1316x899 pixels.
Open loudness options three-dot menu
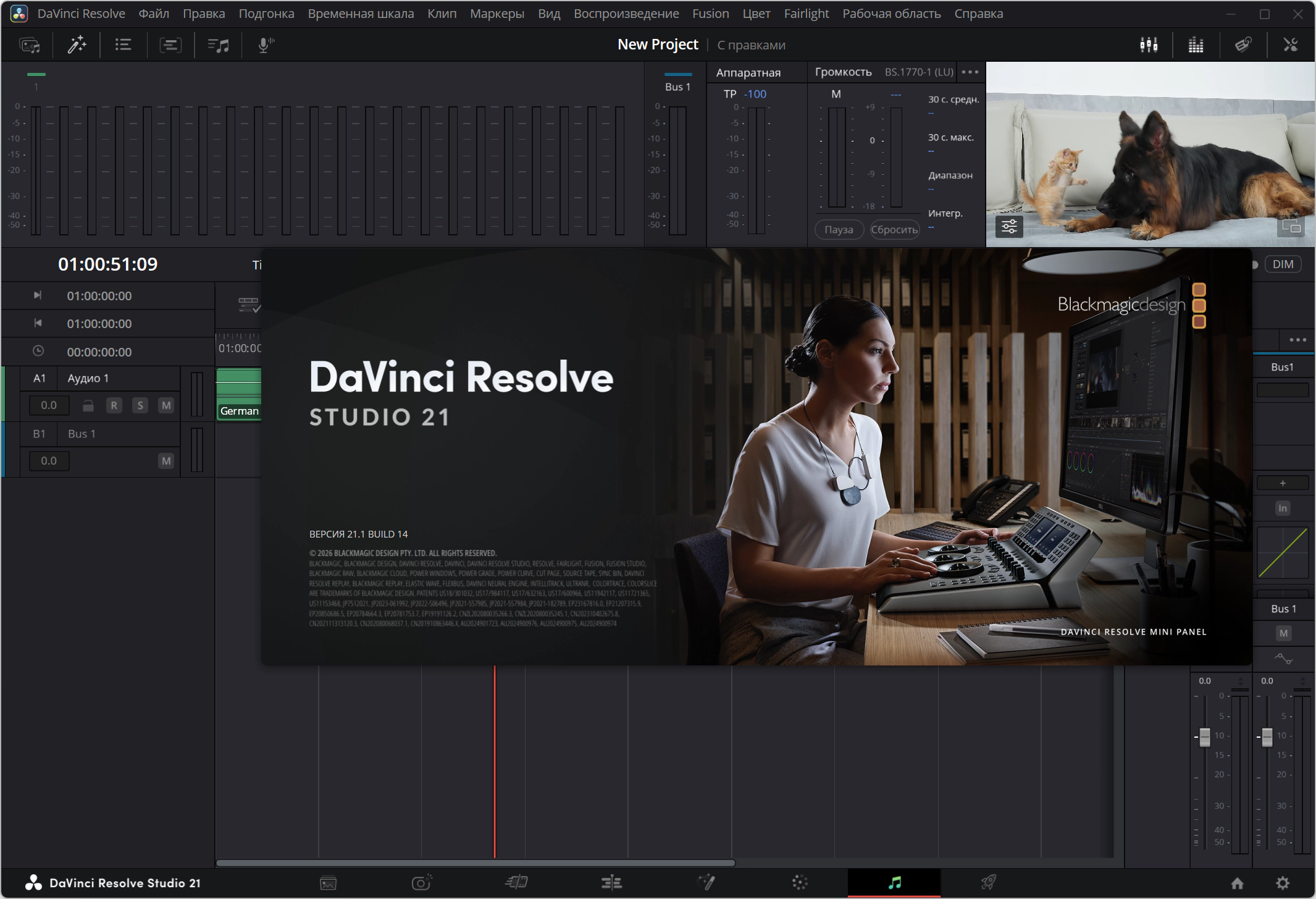click(970, 72)
